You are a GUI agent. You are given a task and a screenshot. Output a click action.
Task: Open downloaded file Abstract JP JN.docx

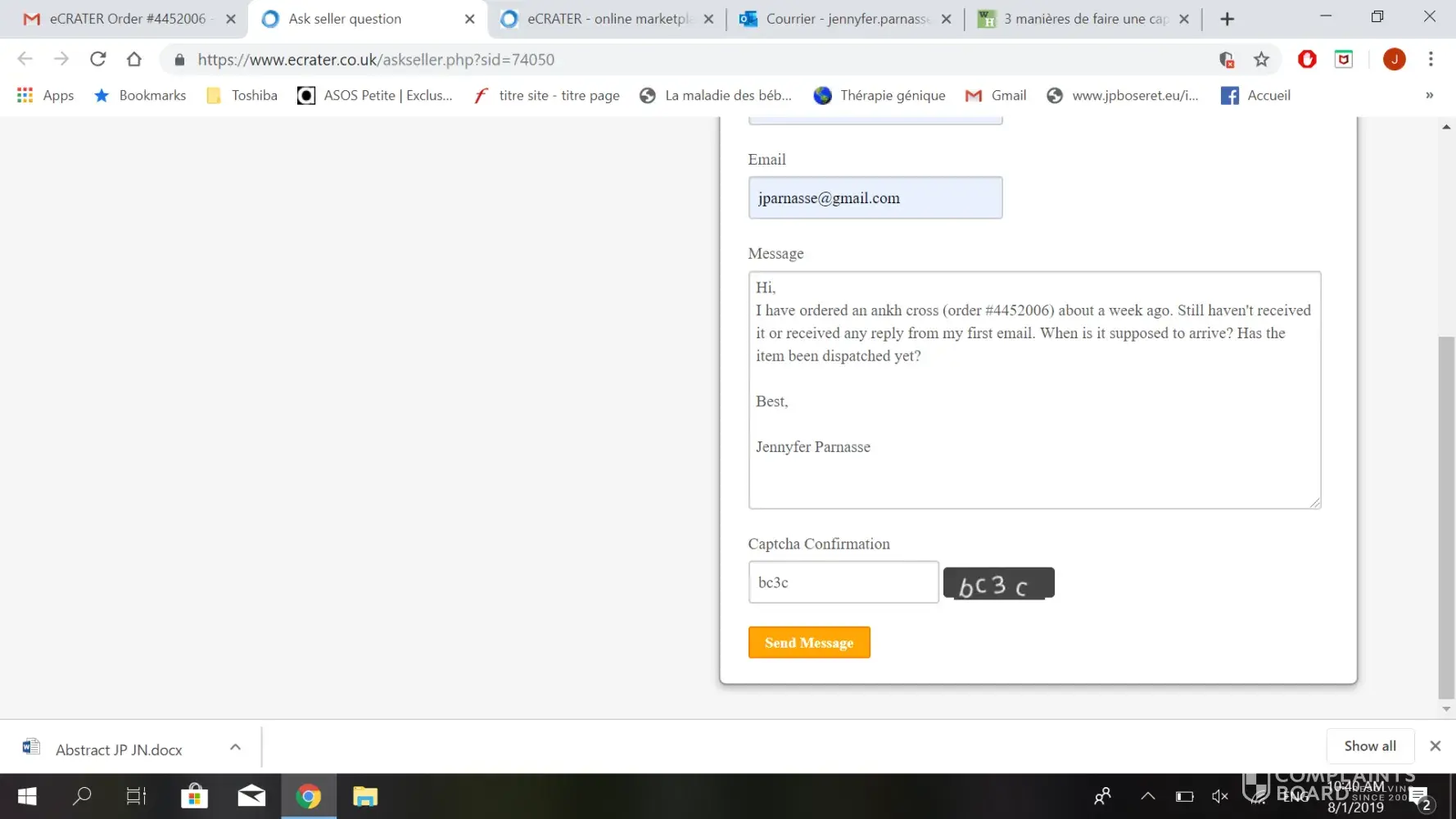click(x=119, y=749)
